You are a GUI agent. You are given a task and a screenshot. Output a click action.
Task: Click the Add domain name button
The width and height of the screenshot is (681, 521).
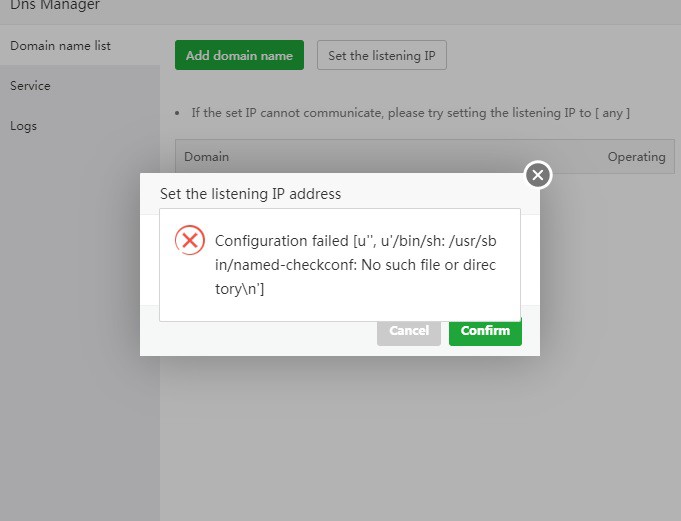tap(239, 55)
